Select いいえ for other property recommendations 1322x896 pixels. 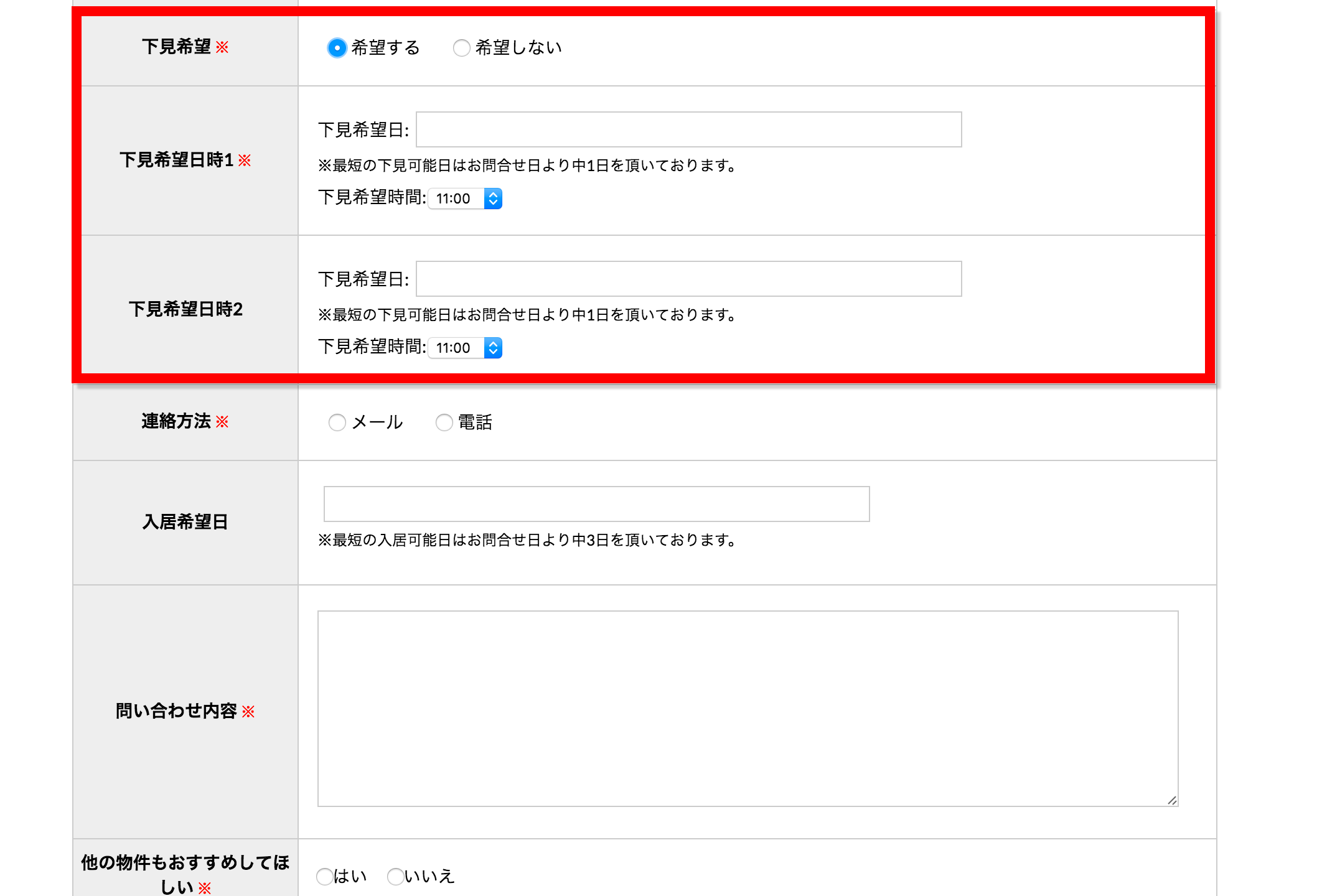point(395,877)
